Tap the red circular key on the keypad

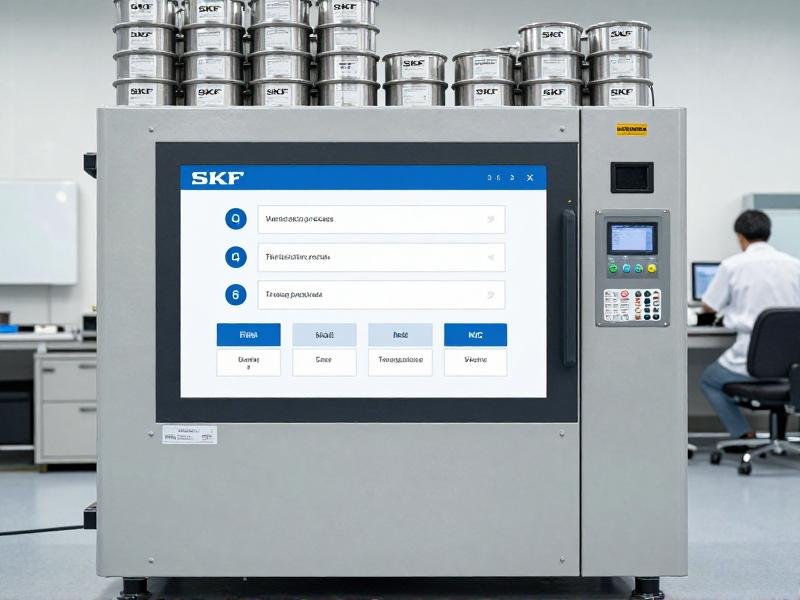pyautogui.click(x=626, y=294)
